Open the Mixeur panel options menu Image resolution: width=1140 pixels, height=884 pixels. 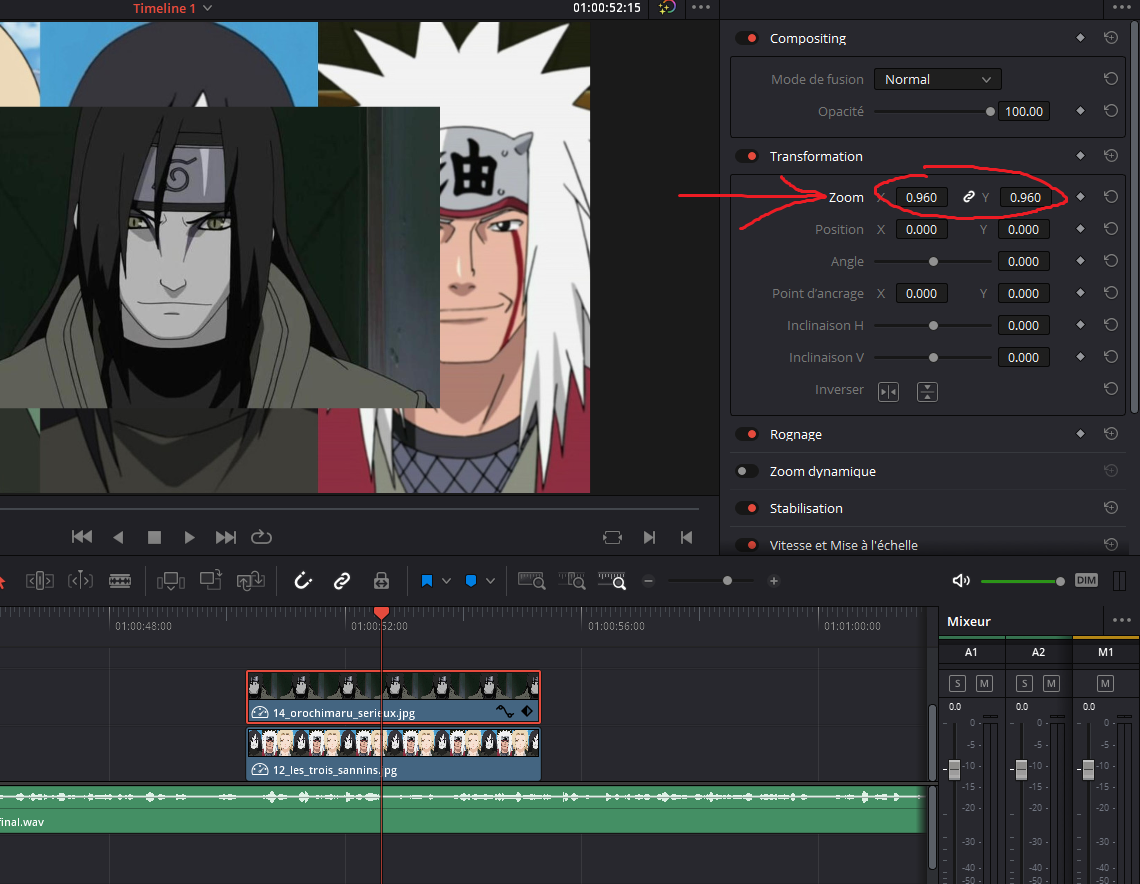1121,621
